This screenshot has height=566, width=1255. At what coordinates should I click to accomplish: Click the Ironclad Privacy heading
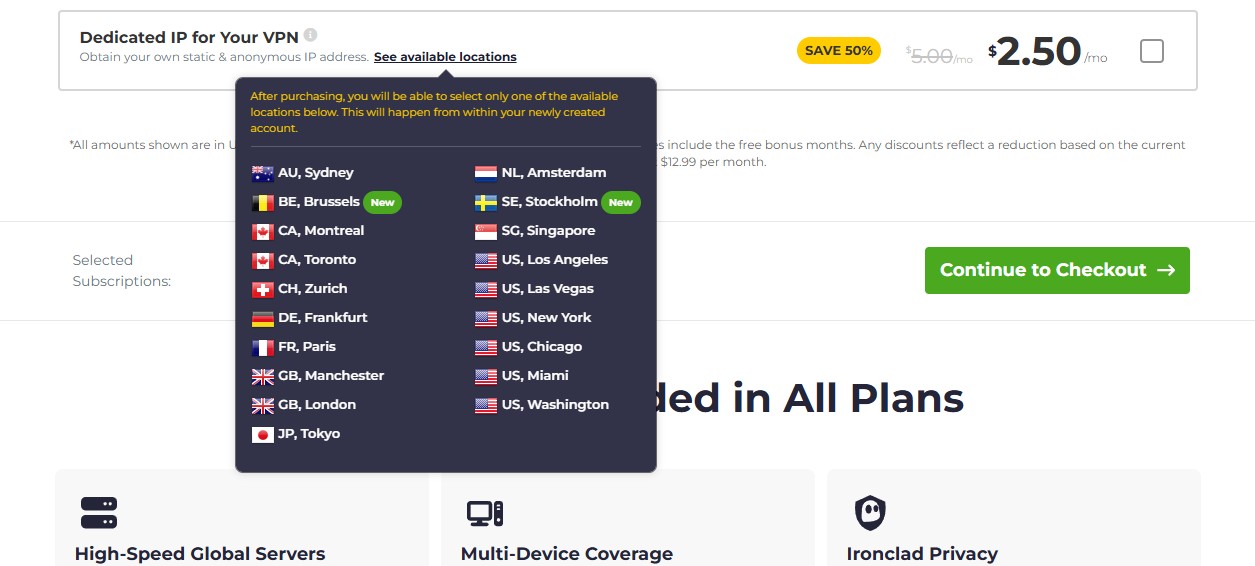tap(922, 554)
